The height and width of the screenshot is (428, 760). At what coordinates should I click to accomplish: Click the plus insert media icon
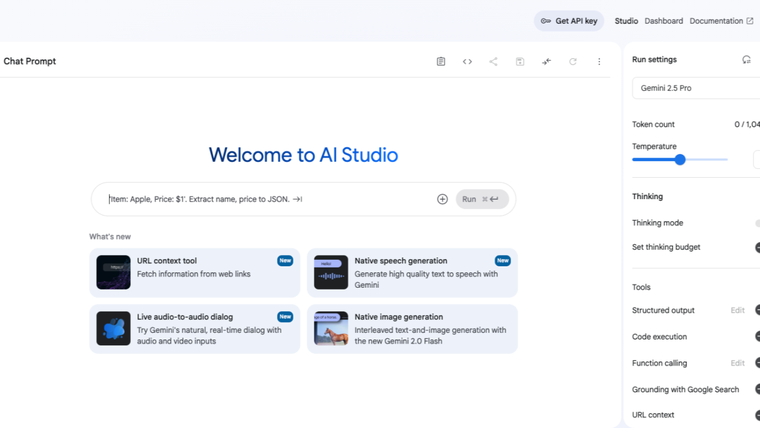point(442,199)
